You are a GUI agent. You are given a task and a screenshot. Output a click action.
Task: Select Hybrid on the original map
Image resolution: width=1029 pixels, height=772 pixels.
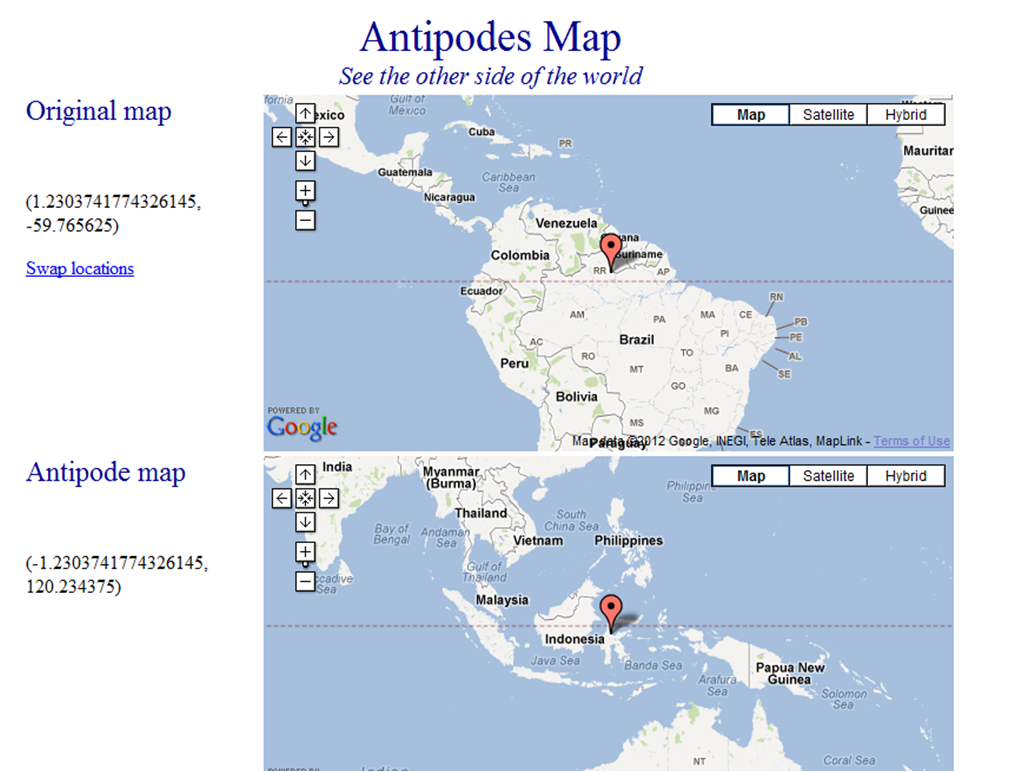click(x=905, y=114)
